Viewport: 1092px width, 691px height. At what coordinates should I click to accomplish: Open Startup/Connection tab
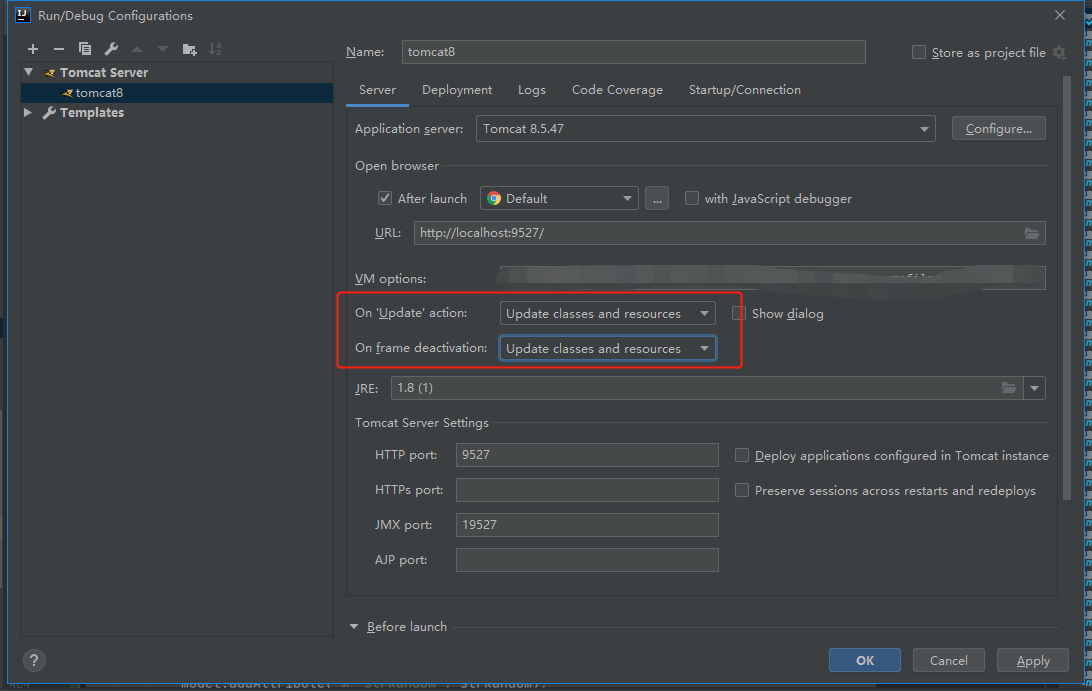tap(744, 90)
